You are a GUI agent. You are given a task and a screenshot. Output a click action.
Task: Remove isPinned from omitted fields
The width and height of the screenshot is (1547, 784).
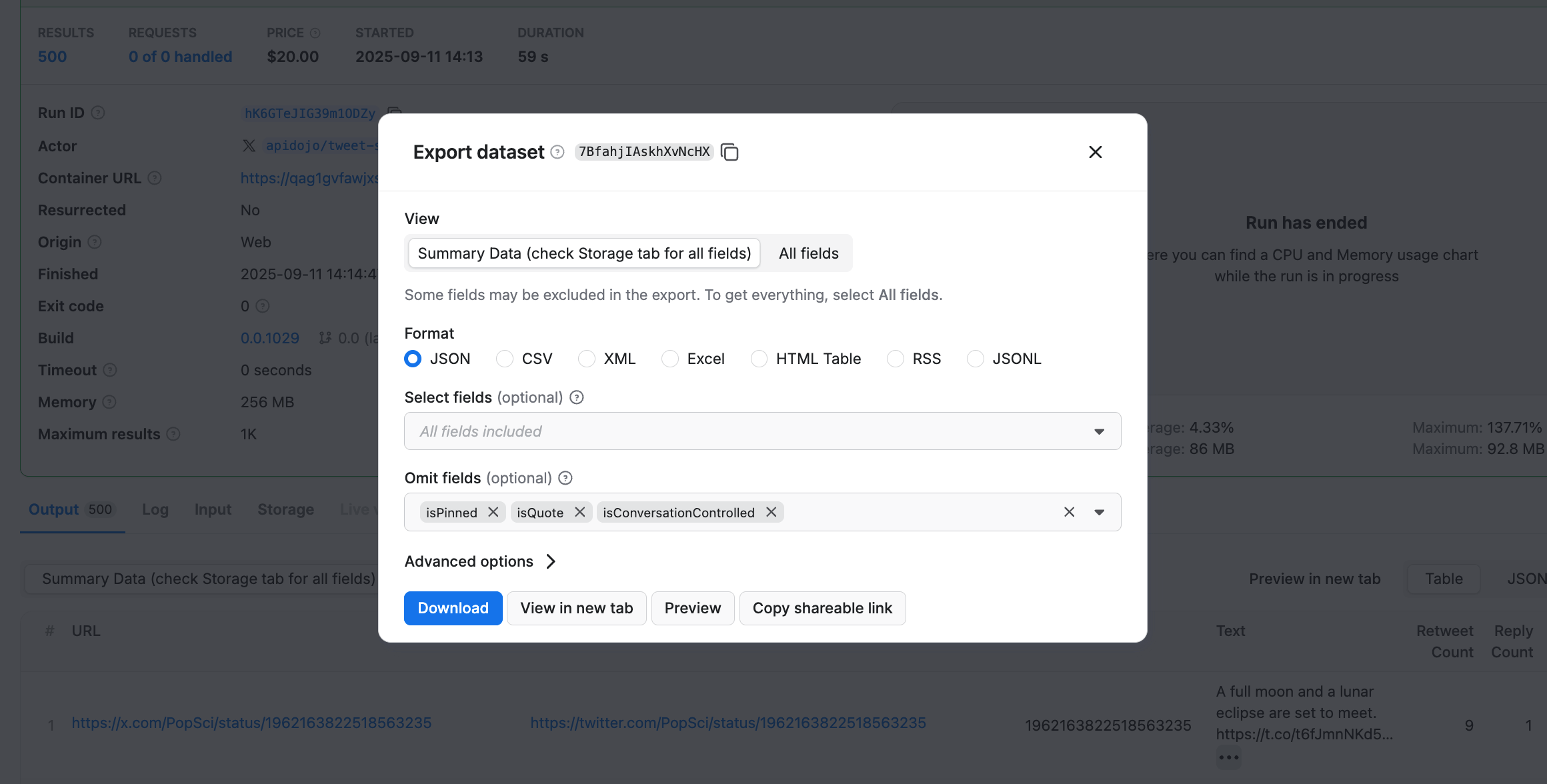pyautogui.click(x=493, y=512)
